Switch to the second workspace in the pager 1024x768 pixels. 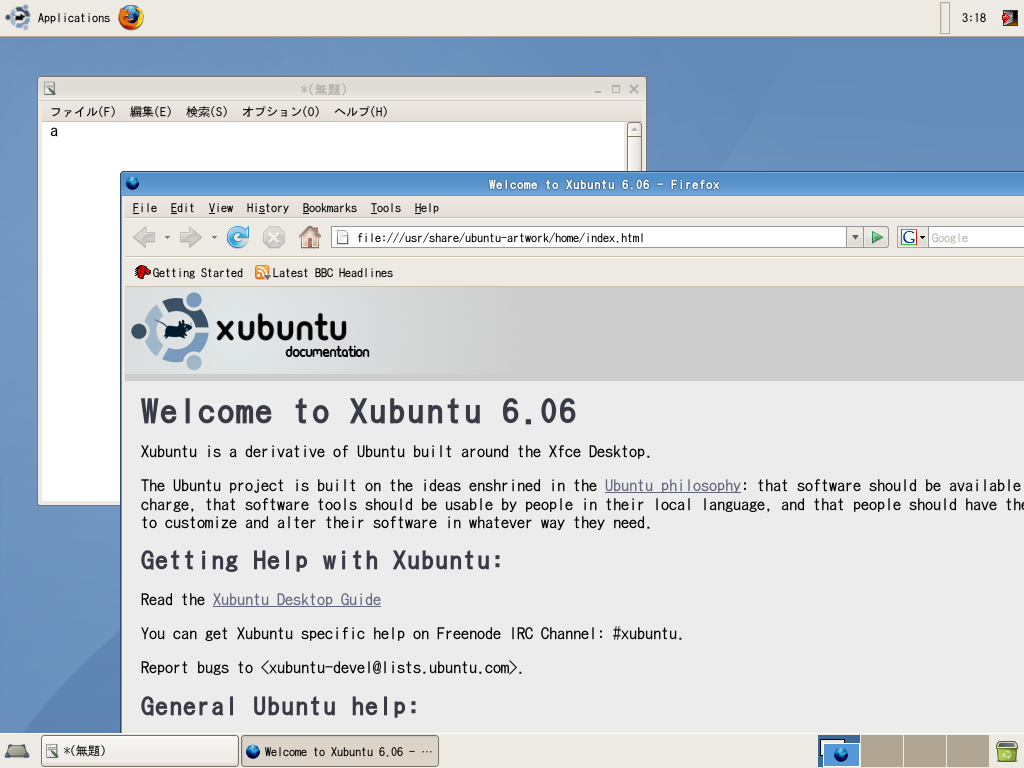pos(882,751)
